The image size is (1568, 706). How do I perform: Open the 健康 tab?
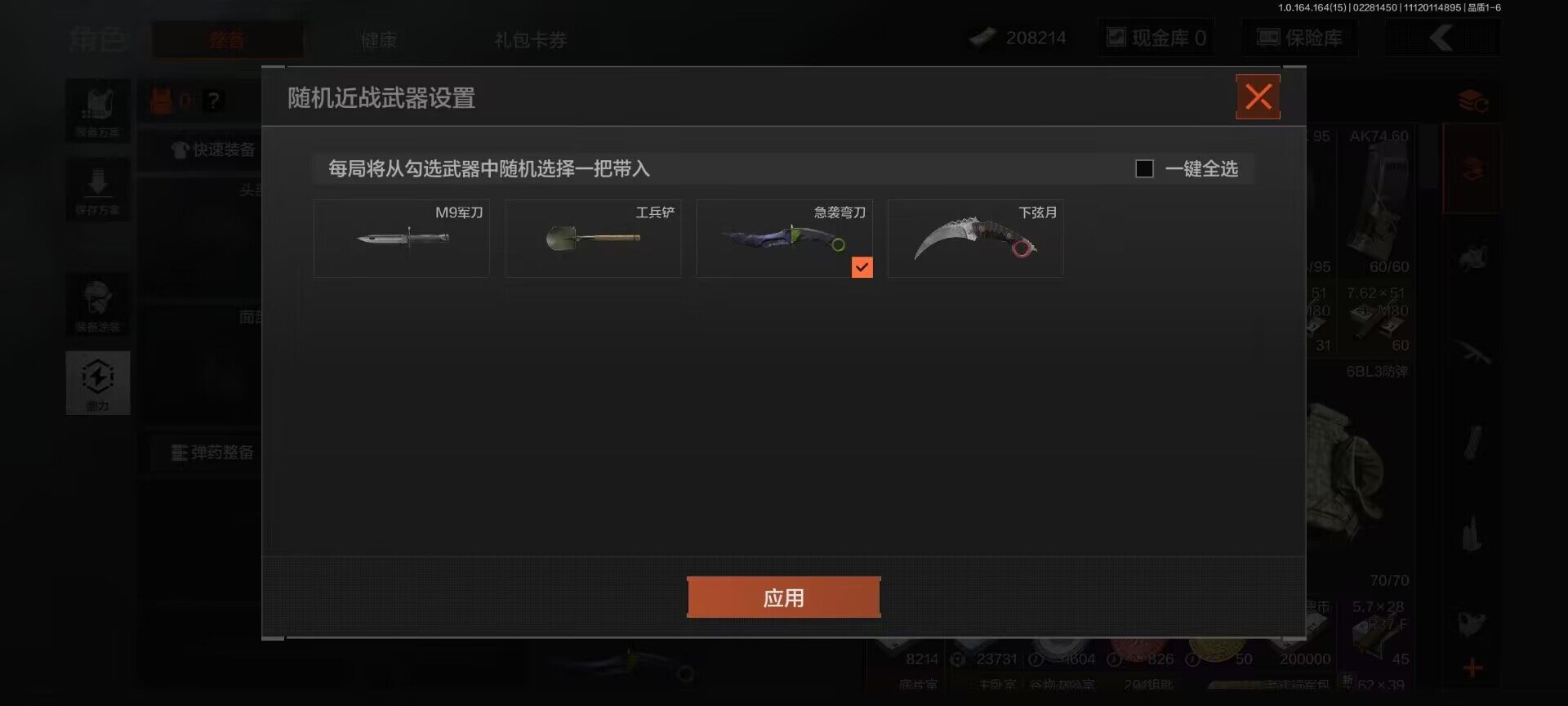[378, 39]
